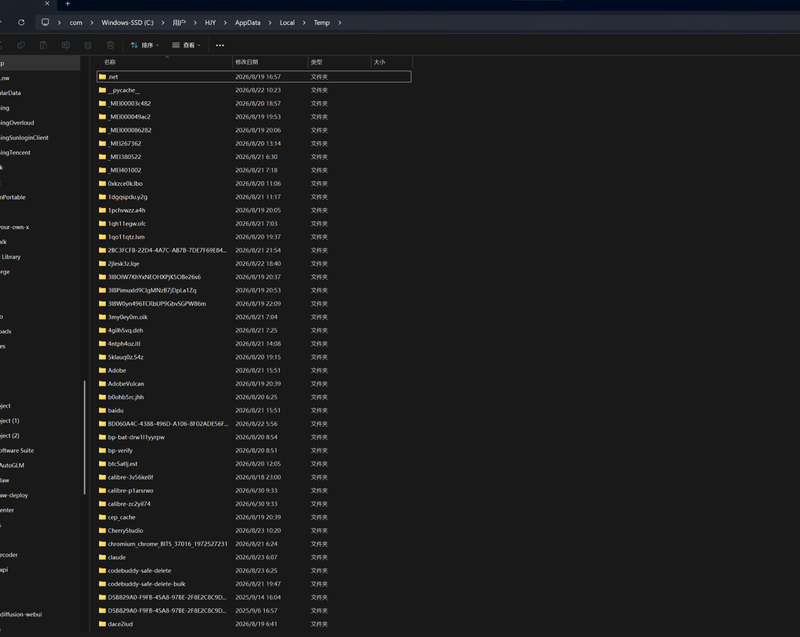This screenshot has width=800, height=637.
Task: Expand chevron after AppData breadcrumb
Action: [270, 22]
